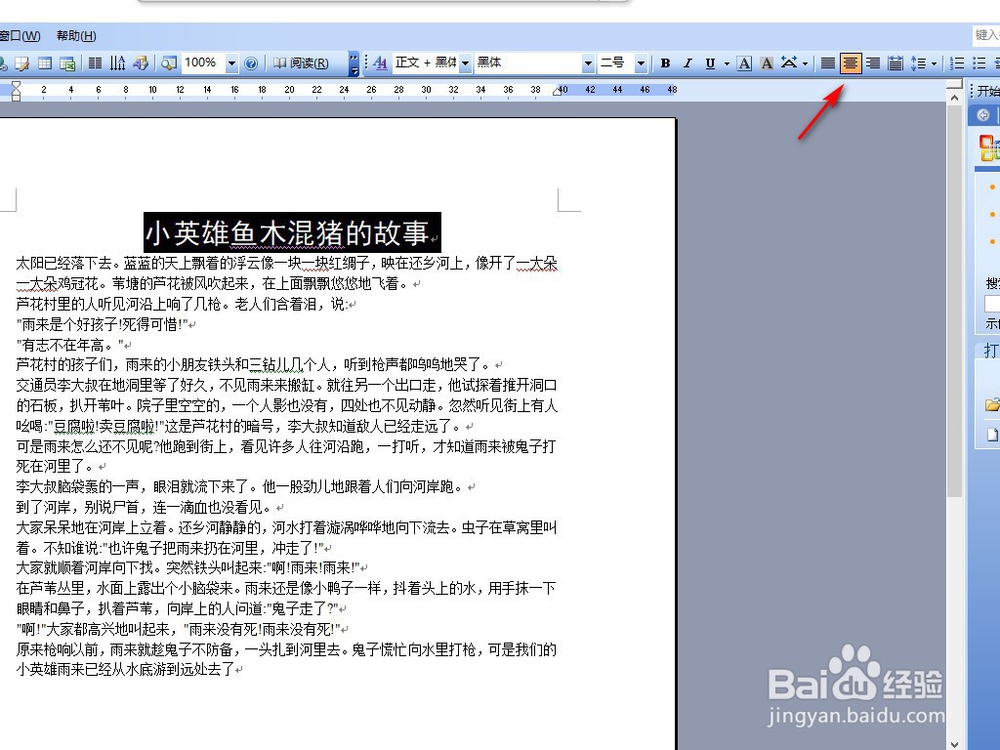Click the Drawing toolbar icon
The height and width of the screenshot is (750, 1000).
140,63
